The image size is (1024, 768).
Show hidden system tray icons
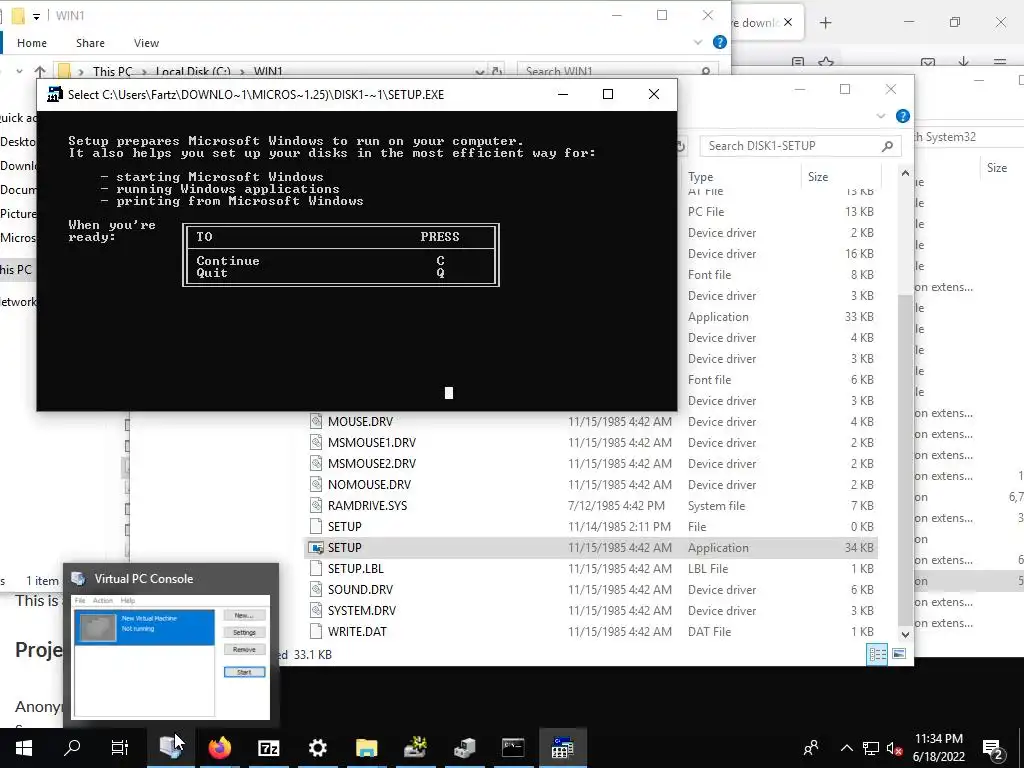tap(846, 748)
